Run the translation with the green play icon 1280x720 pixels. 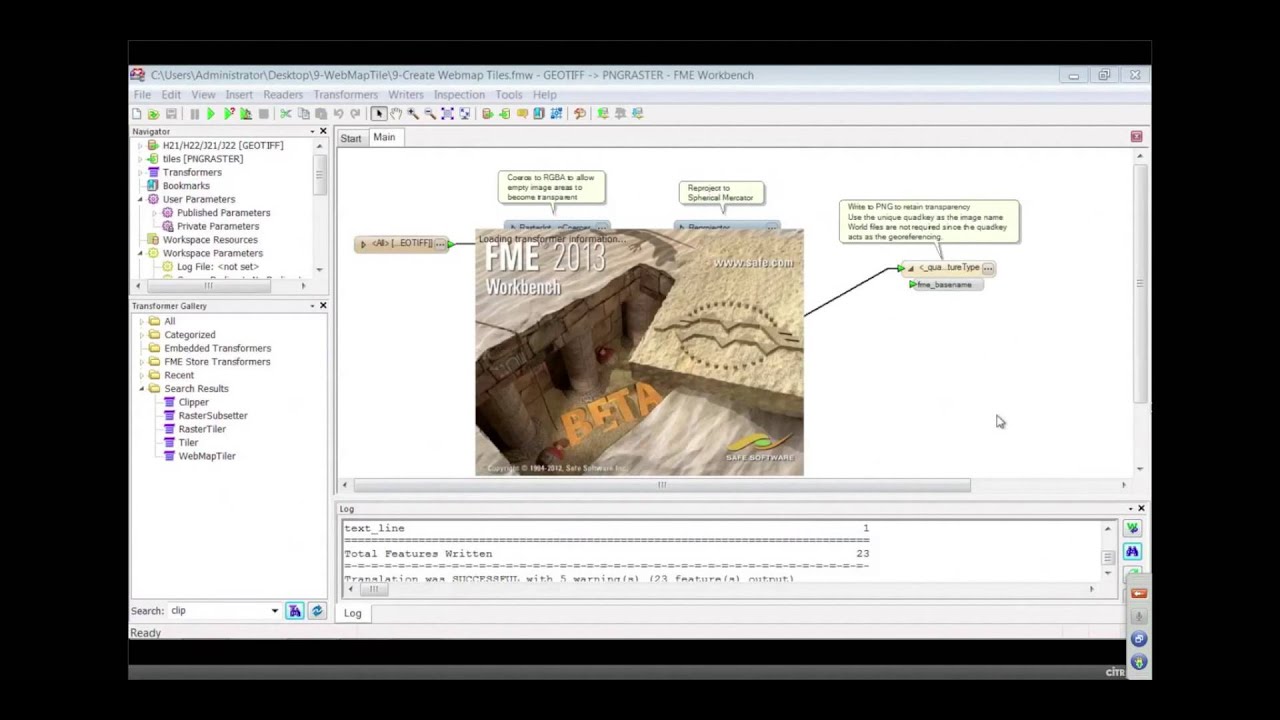[x=211, y=114]
